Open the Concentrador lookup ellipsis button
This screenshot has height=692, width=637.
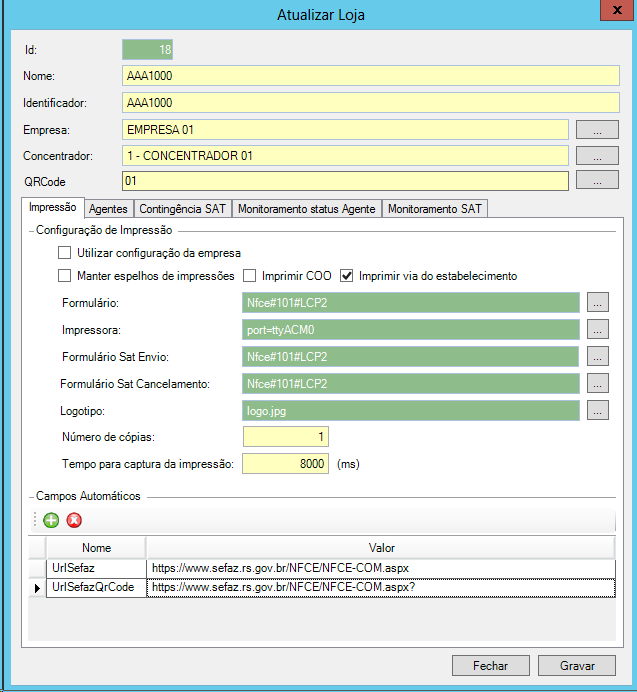click(x=597, y=155)
